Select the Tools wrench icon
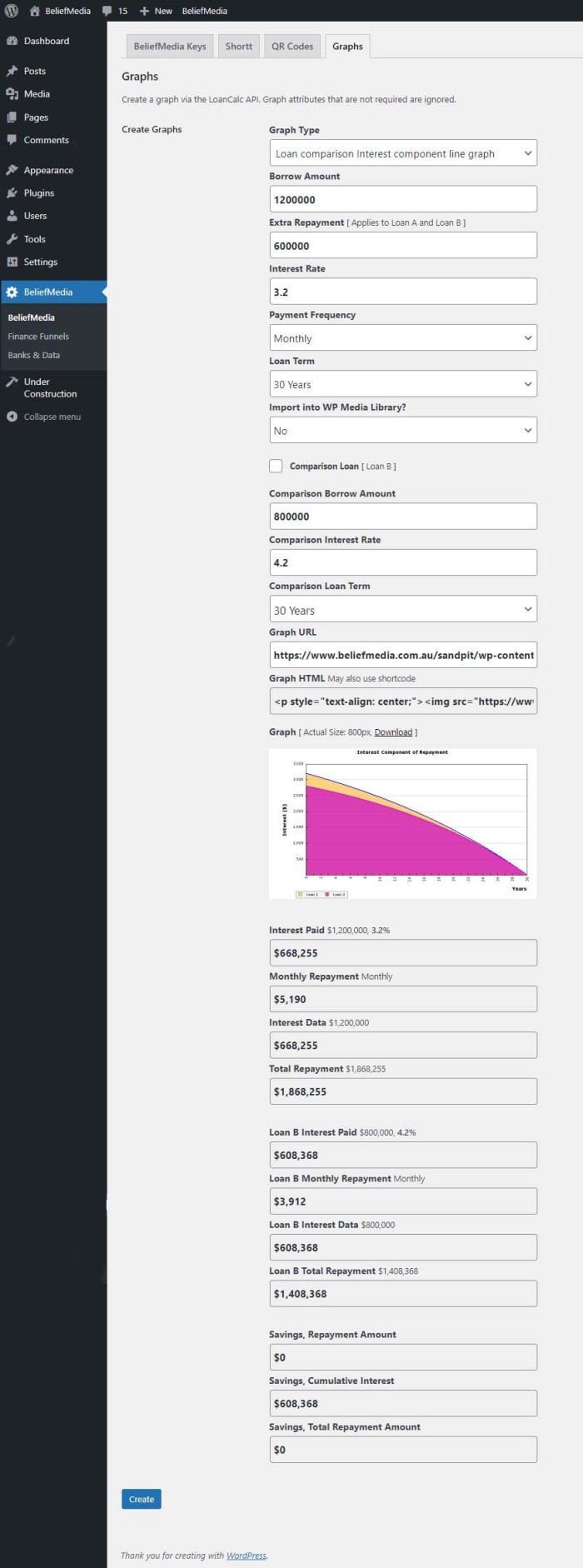 (x=12, y=239)
